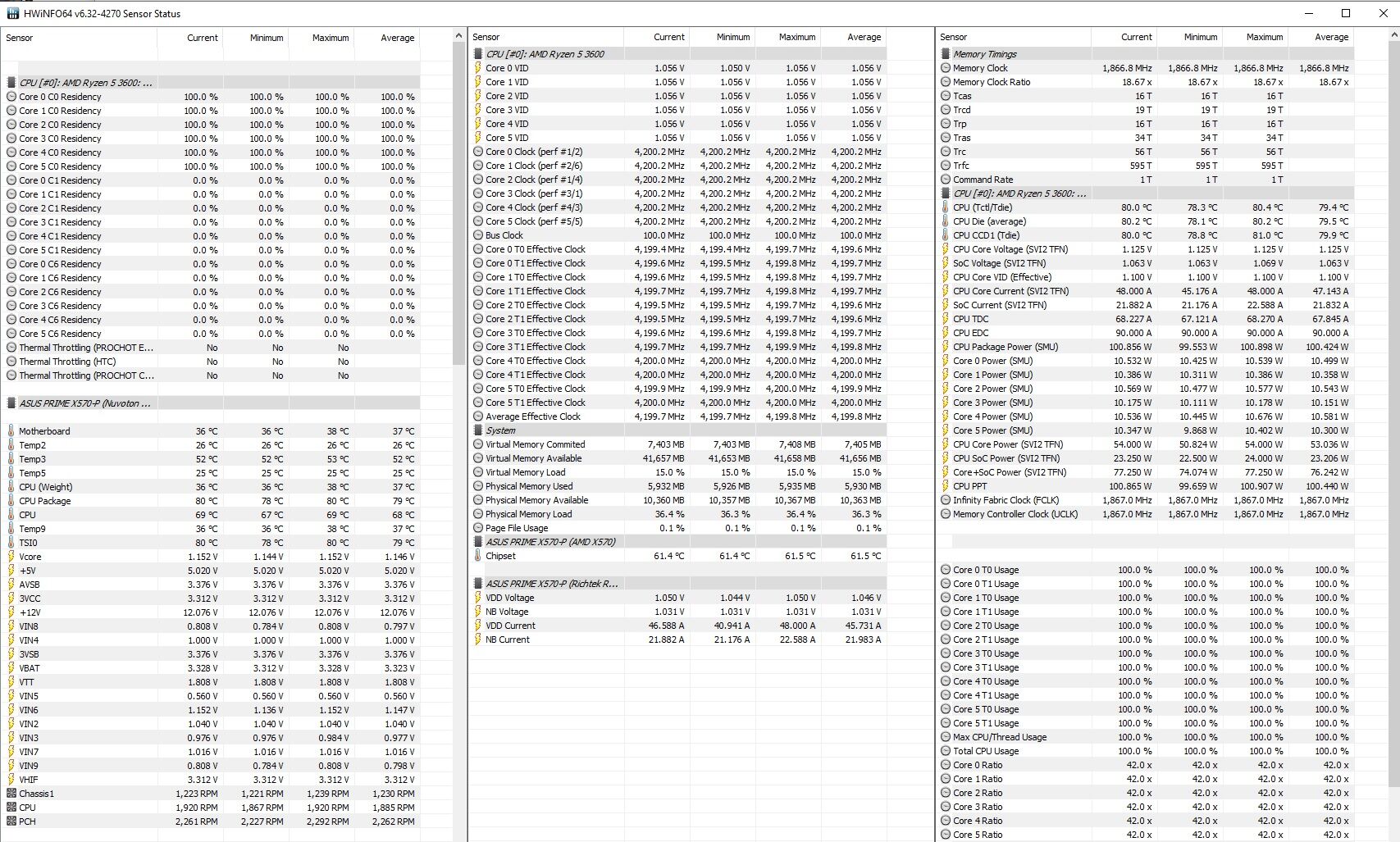Click chip icon of ASUS PRIME X570-P (Nuvoton) group
This screenshot has width=1400, height=842.
point(11,403)
